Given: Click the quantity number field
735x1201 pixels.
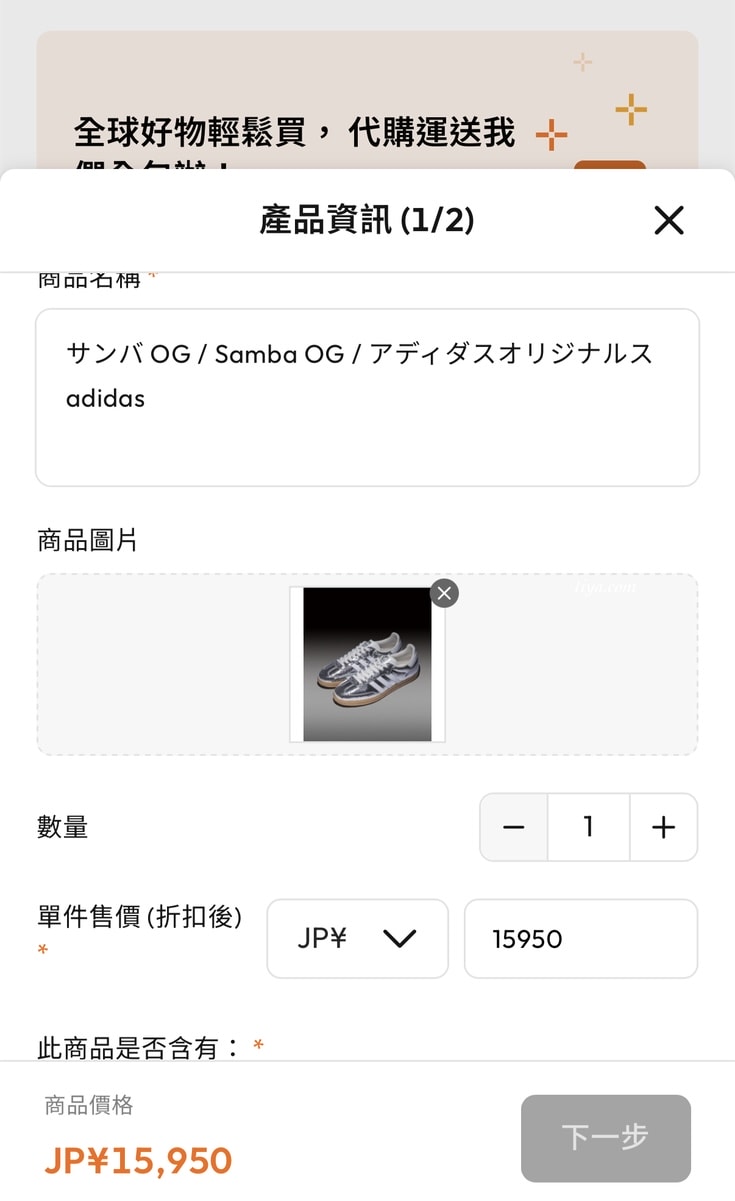Looking at the screenshot, I should (x=588, y=827).
